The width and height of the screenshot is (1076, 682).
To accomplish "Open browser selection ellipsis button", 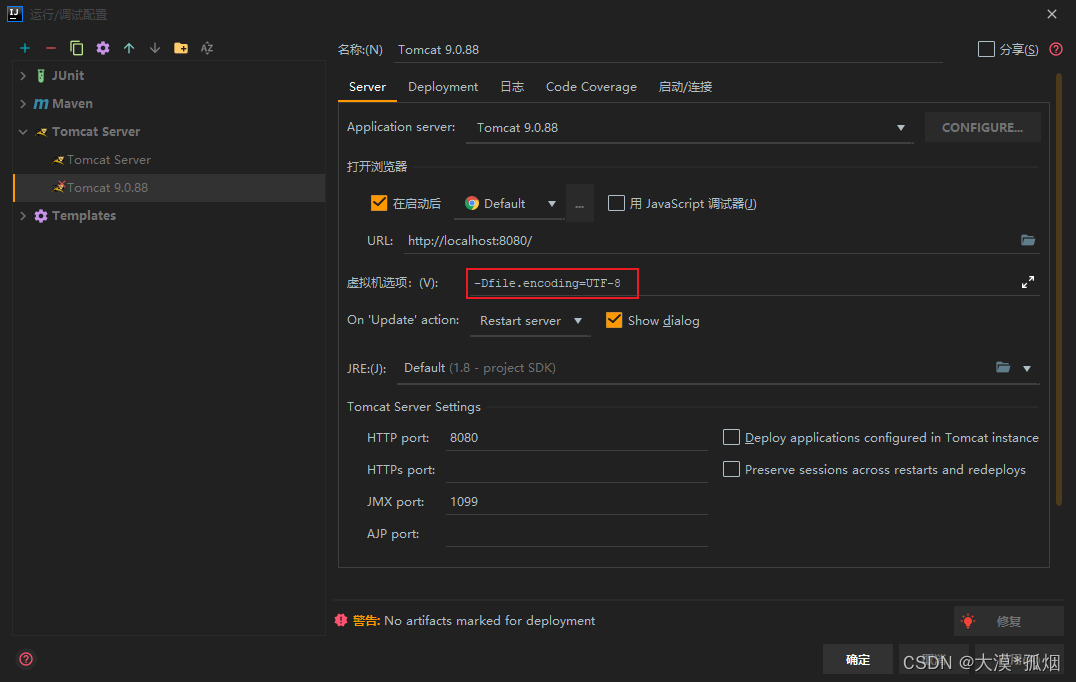I will (580, 204).
